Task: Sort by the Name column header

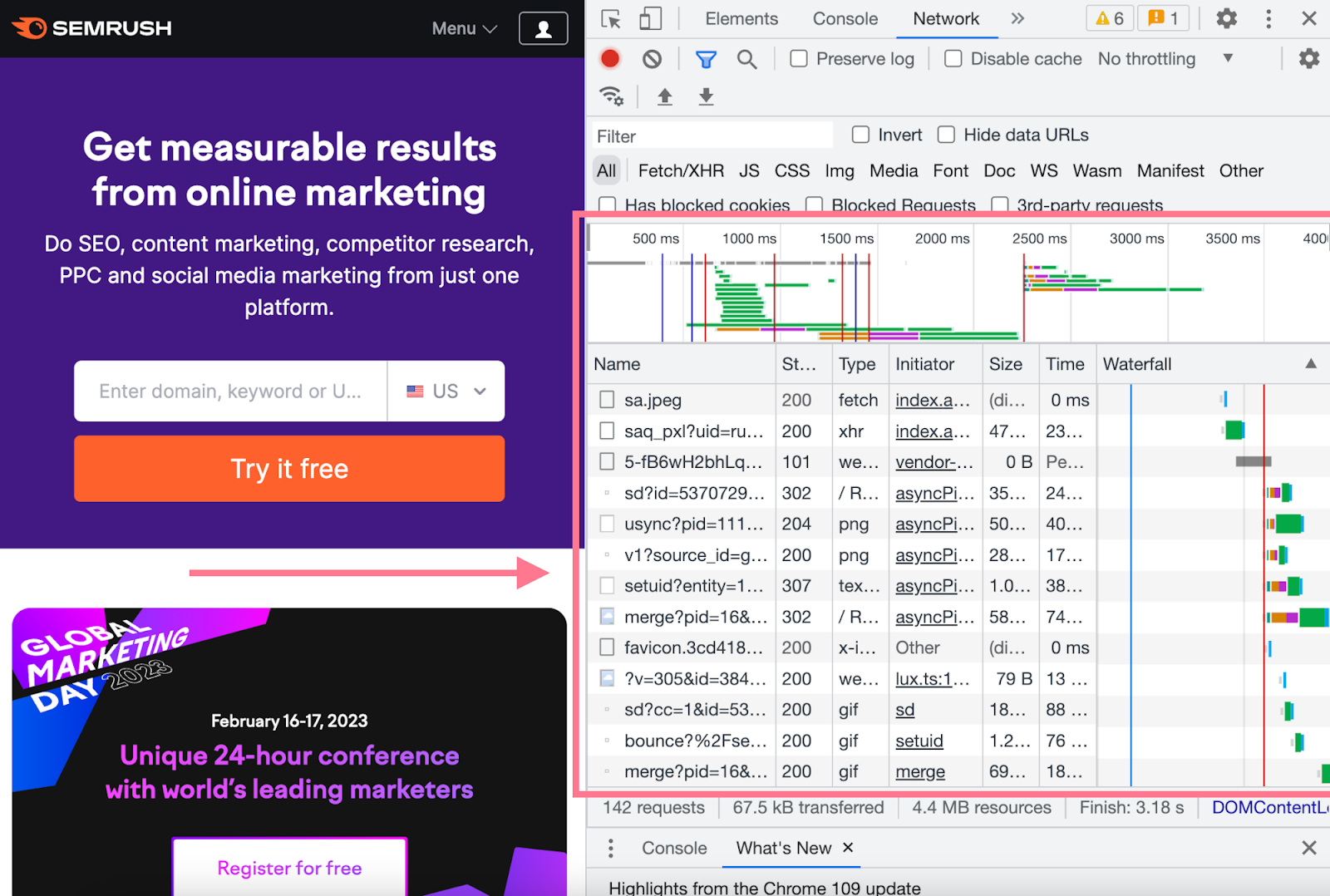Action: pyautogui.click(x=682, y=364)
